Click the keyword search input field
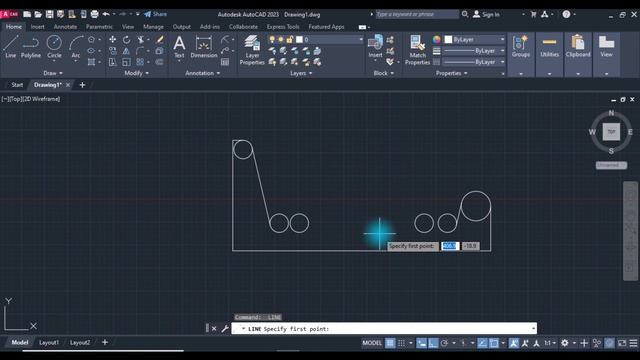Screen dimensions: 640x360 click(x=417, y=14)
